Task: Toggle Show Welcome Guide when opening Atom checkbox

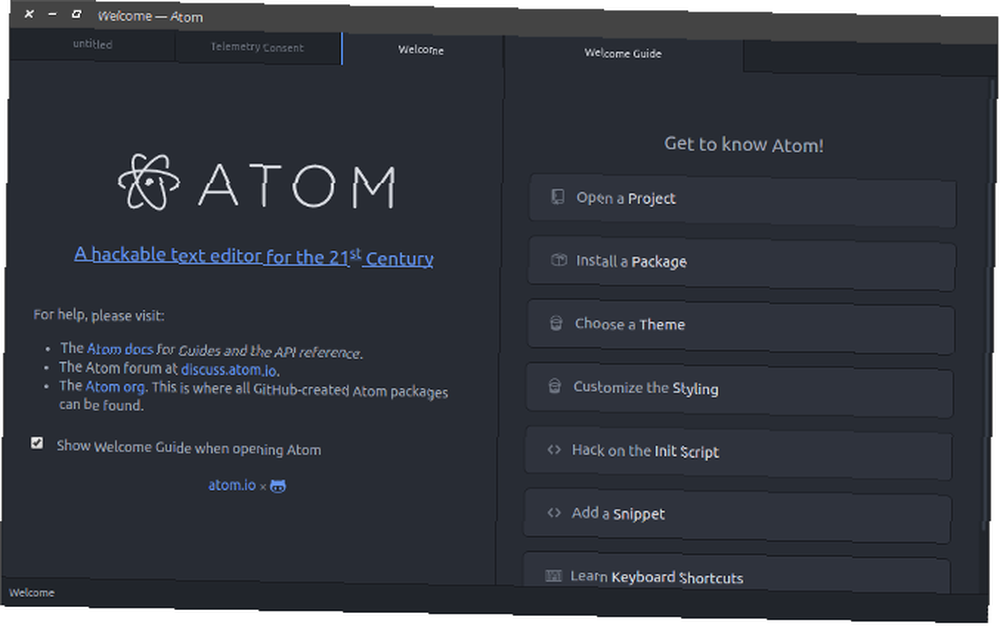Action: point(37,442)
